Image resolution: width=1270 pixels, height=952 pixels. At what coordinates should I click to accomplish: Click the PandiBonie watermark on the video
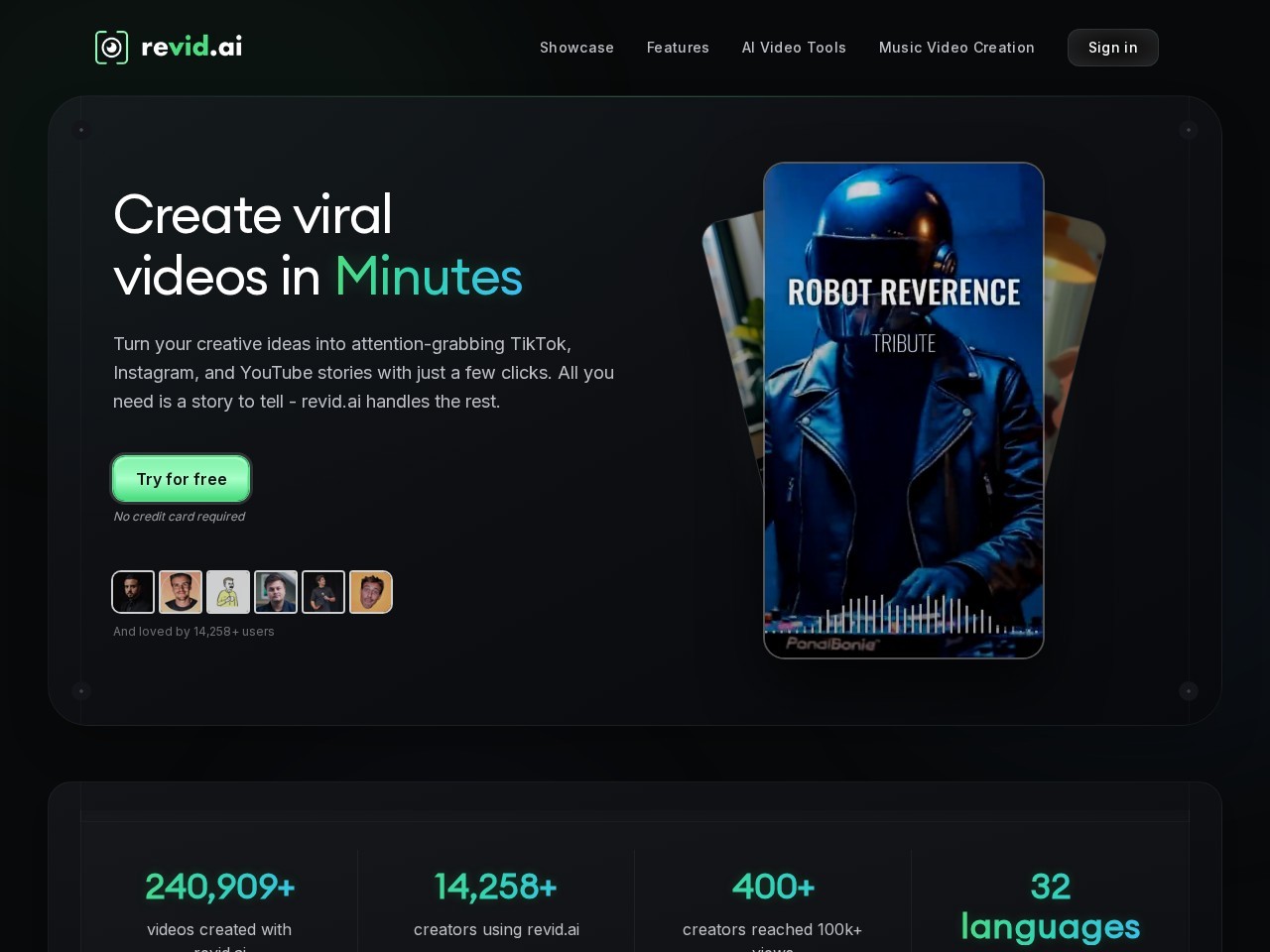click(831, 645)
